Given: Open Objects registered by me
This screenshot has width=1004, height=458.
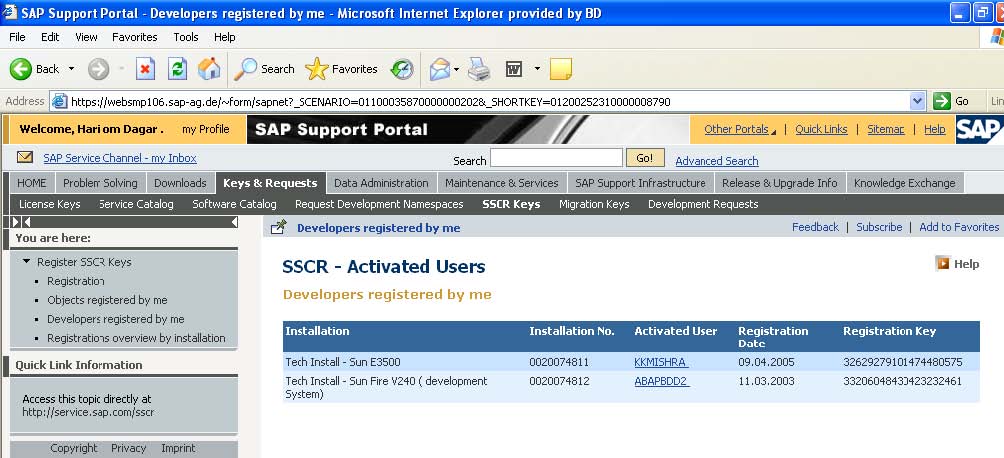Looking at the screenshot, I should pyautogui.click(x=107, y=300).
